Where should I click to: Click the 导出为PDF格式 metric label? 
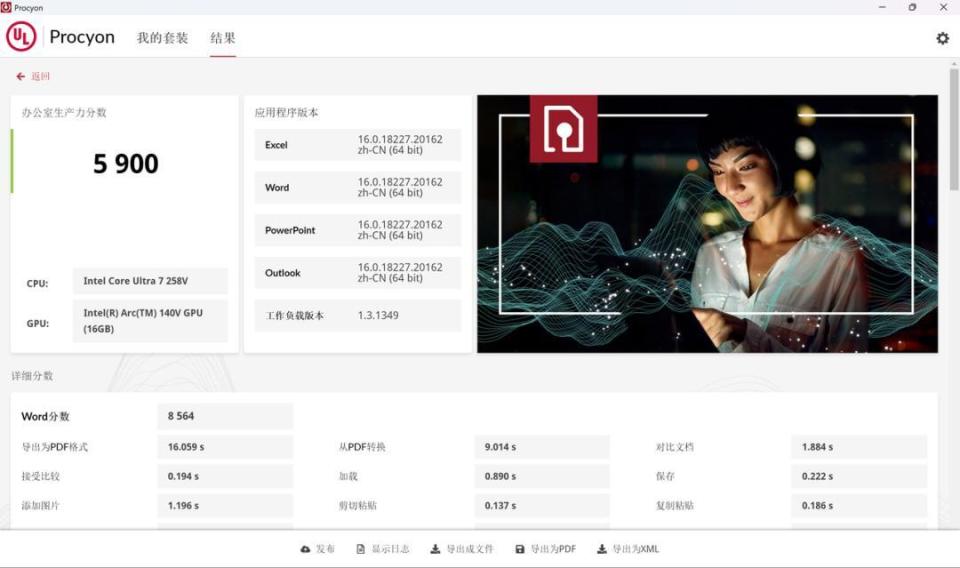pyautogui.click(x=54, y=447)
